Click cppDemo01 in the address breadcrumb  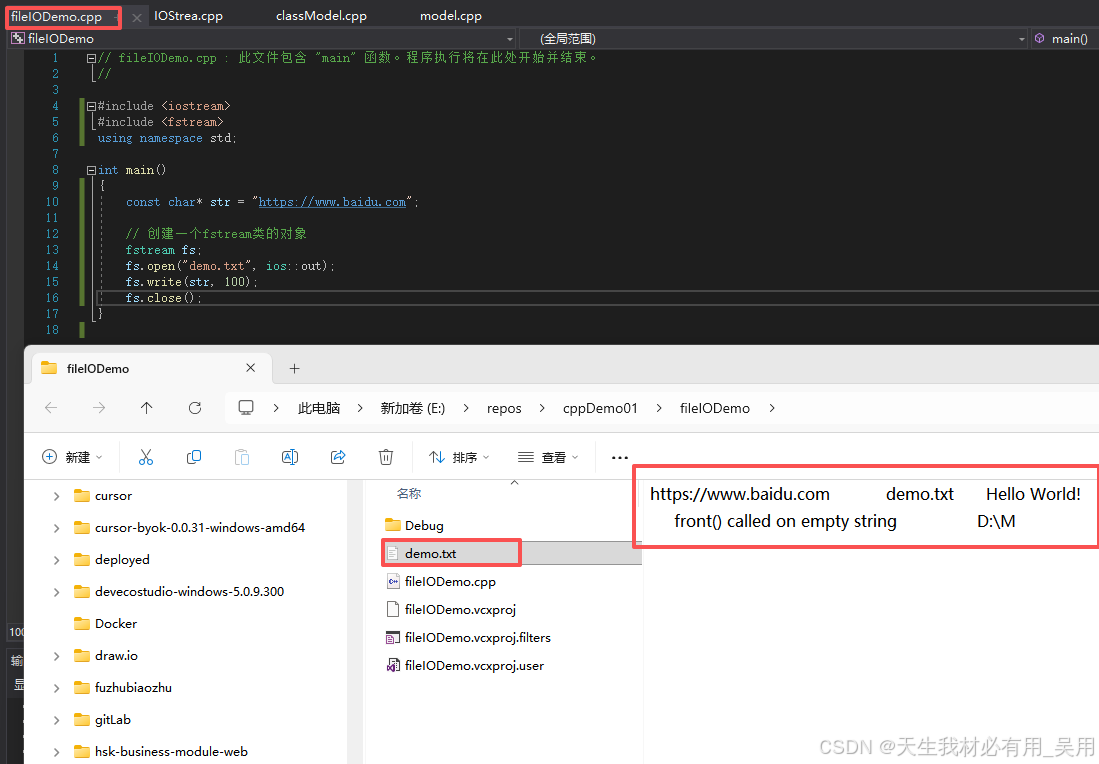[x=600, y=408]
